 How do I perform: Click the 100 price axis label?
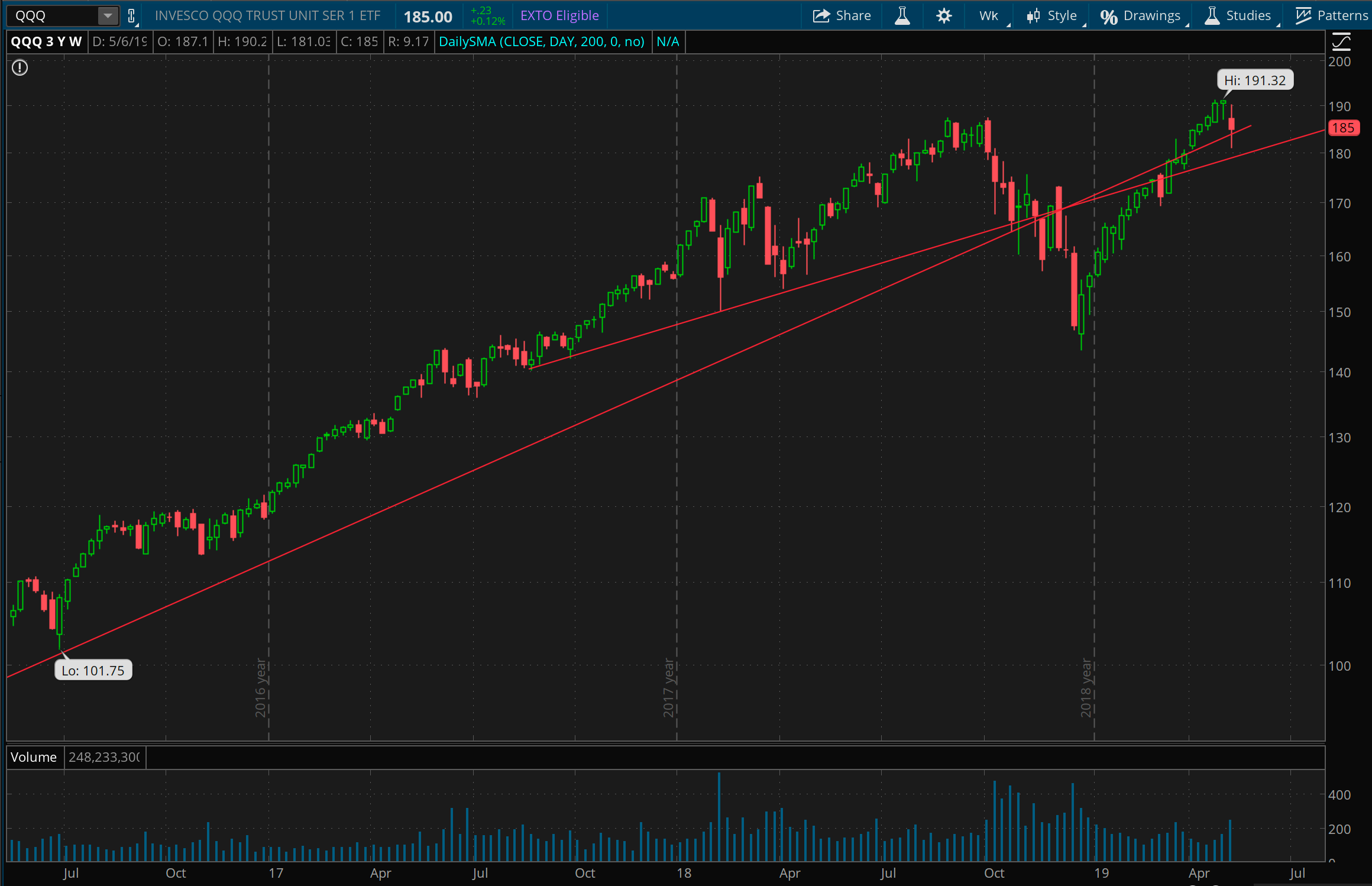pyautogui.click(x=1339, y=666)
